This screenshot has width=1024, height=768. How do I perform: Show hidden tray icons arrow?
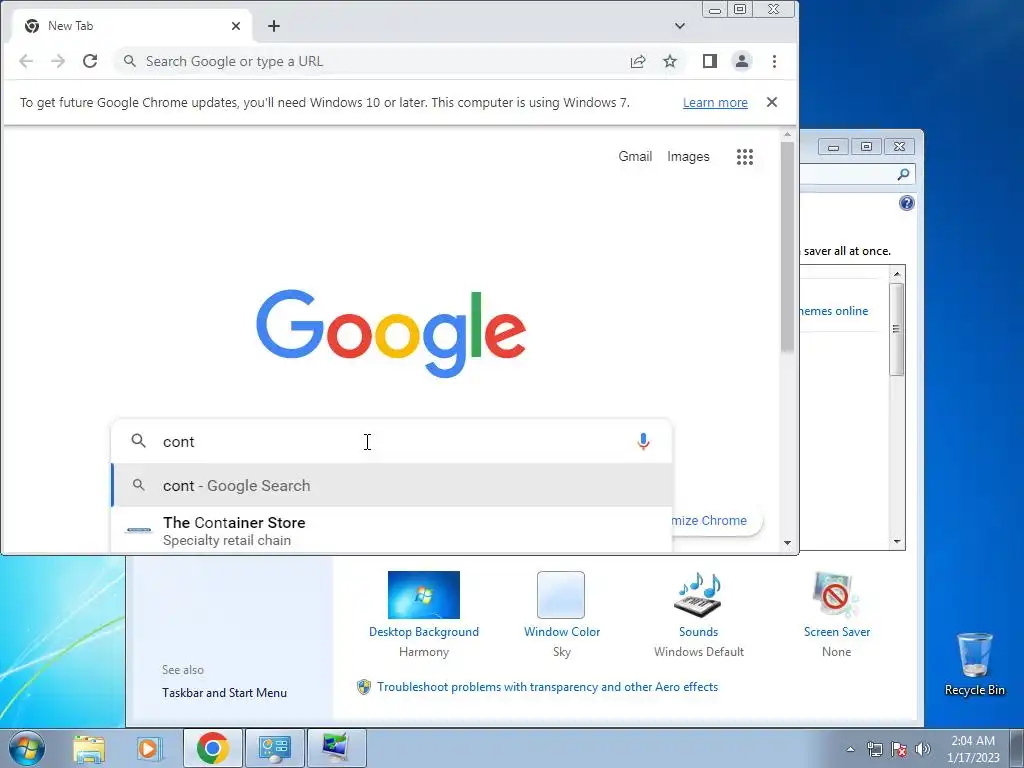[850, 749]
